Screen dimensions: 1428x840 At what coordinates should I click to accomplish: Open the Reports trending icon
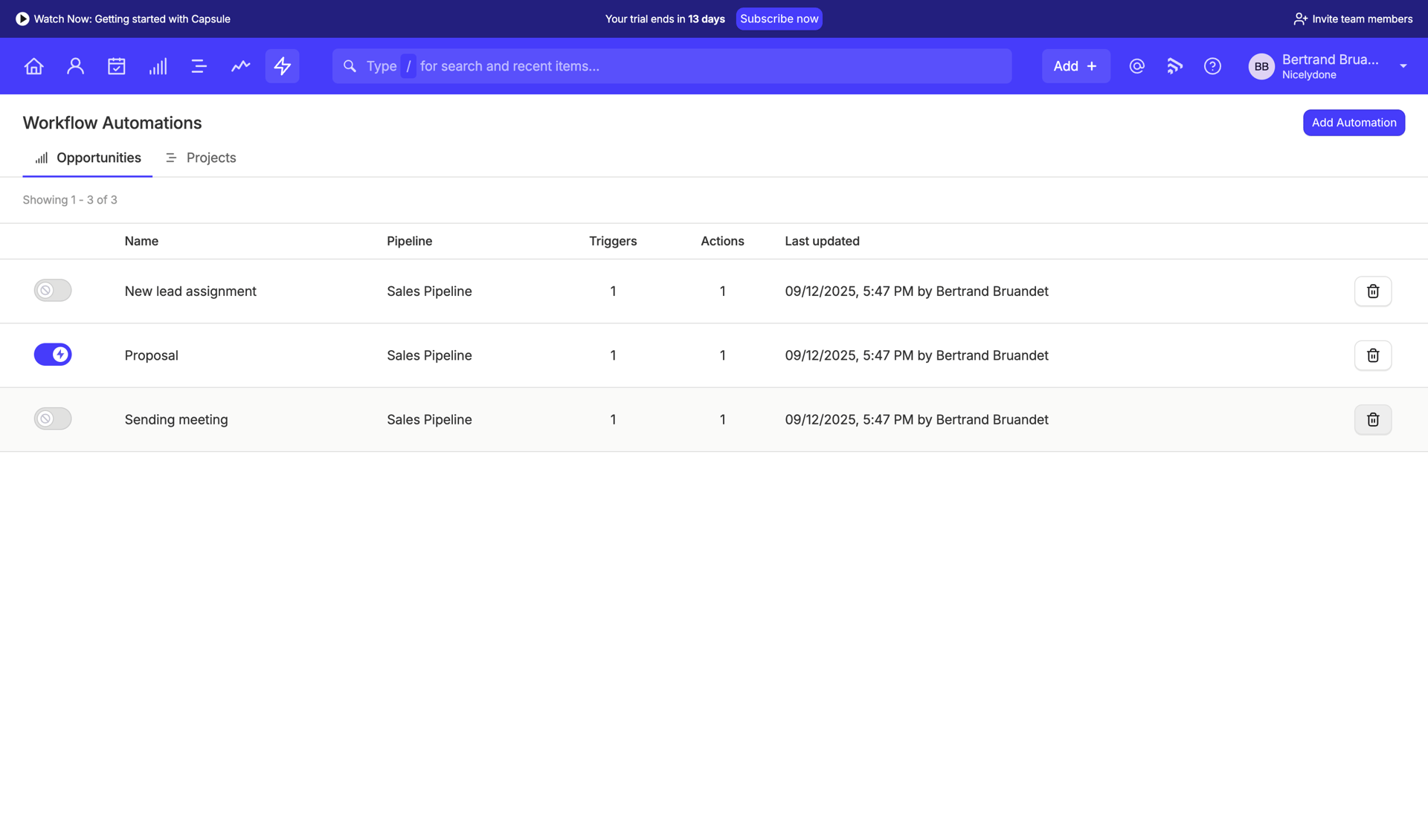click(x=240, y=65)
